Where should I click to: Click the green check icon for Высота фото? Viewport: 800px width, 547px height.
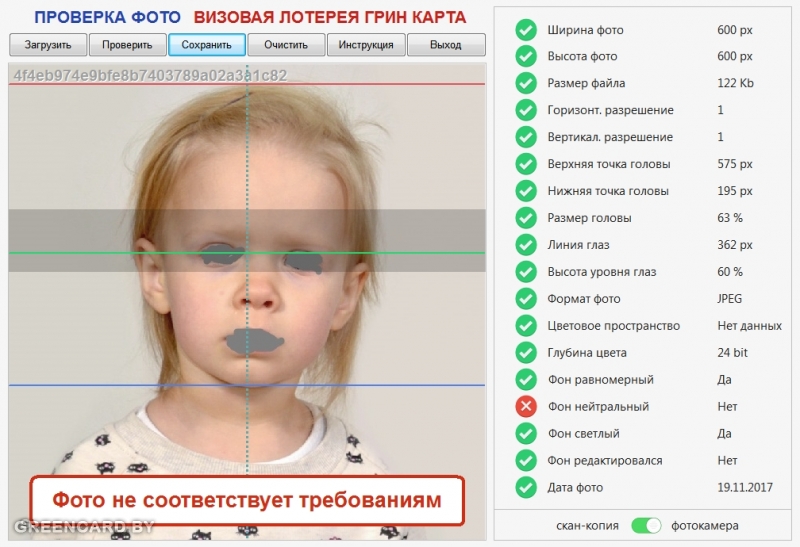click(526, 56)
